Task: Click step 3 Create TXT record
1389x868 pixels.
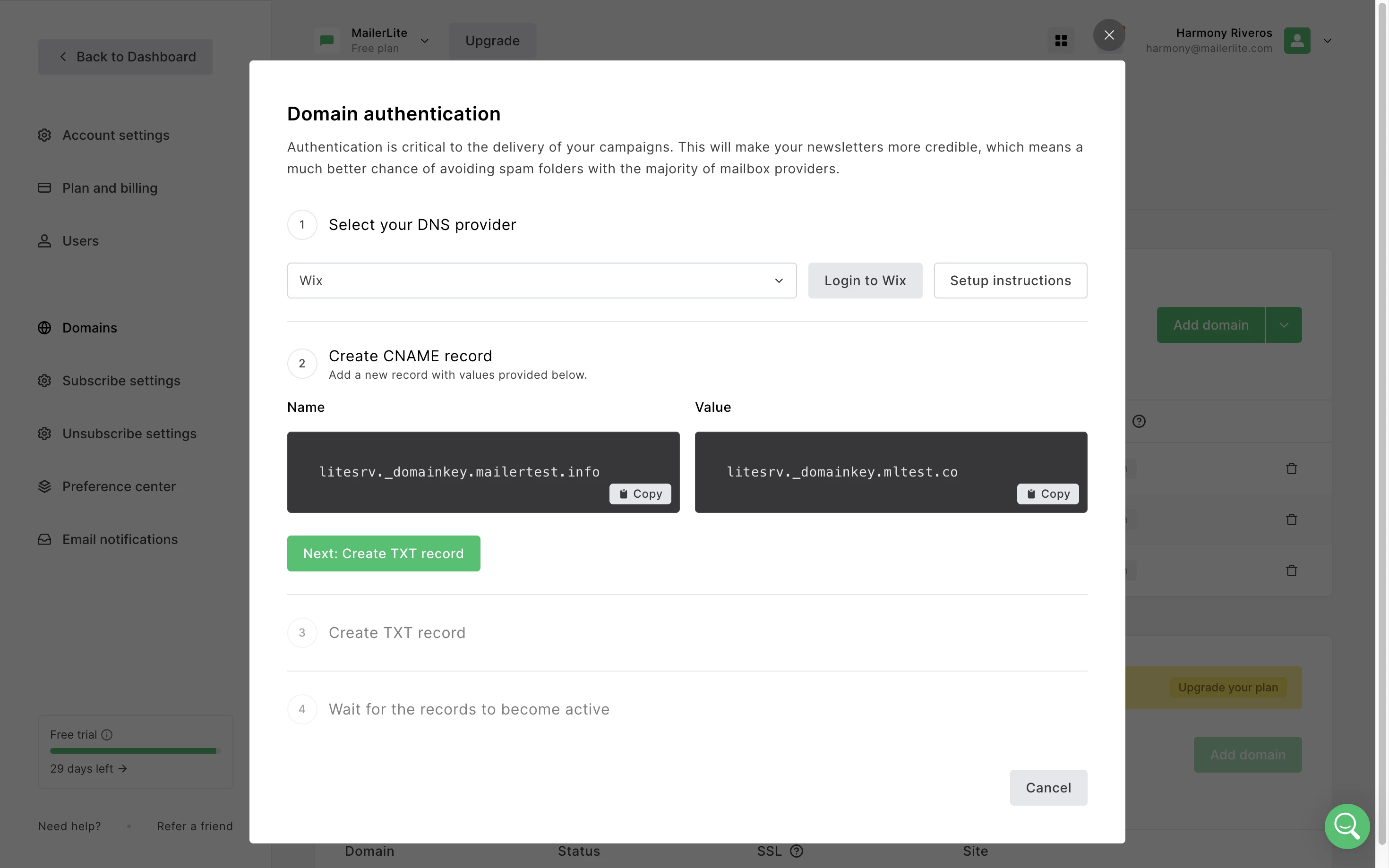Action: (x=397, y=633)
